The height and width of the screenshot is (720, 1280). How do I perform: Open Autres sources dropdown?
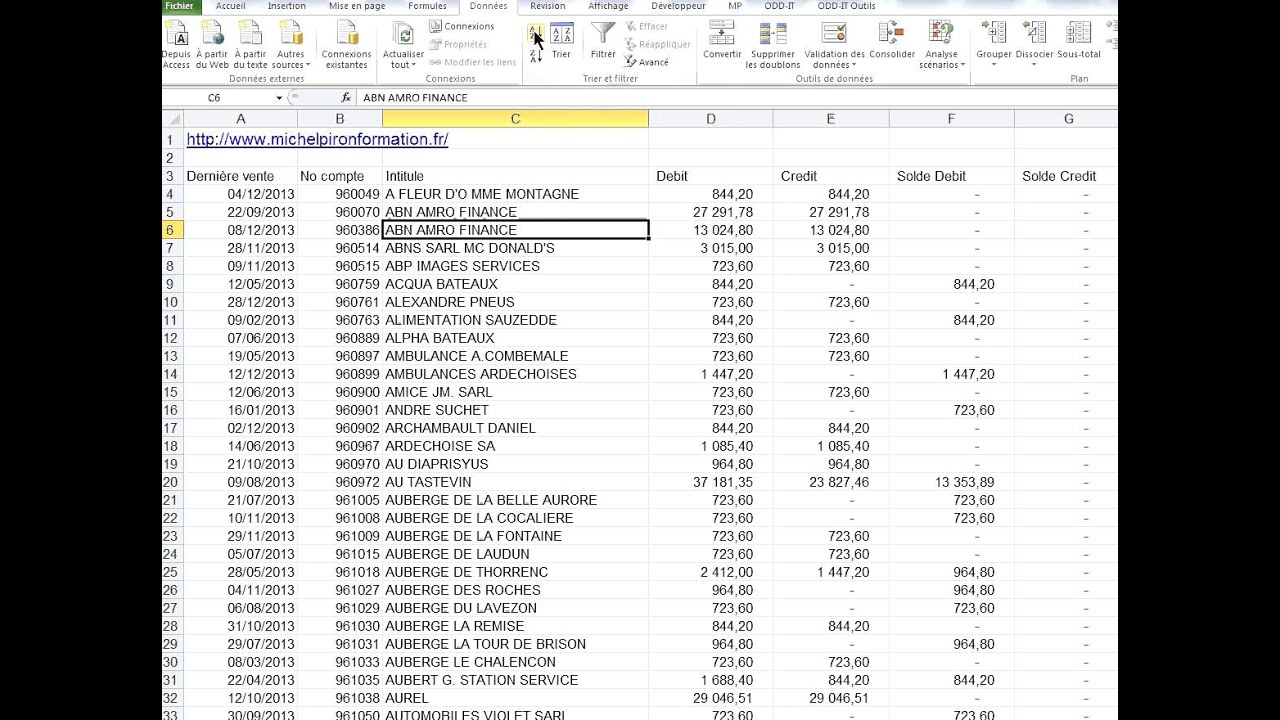[x=291, y=45]
